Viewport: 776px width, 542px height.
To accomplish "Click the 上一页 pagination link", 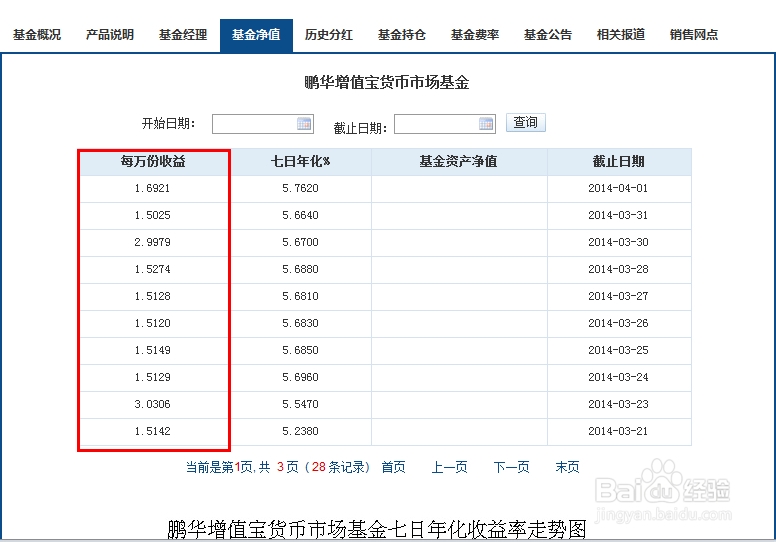I will pyautogui.click(x=449, y=467).
